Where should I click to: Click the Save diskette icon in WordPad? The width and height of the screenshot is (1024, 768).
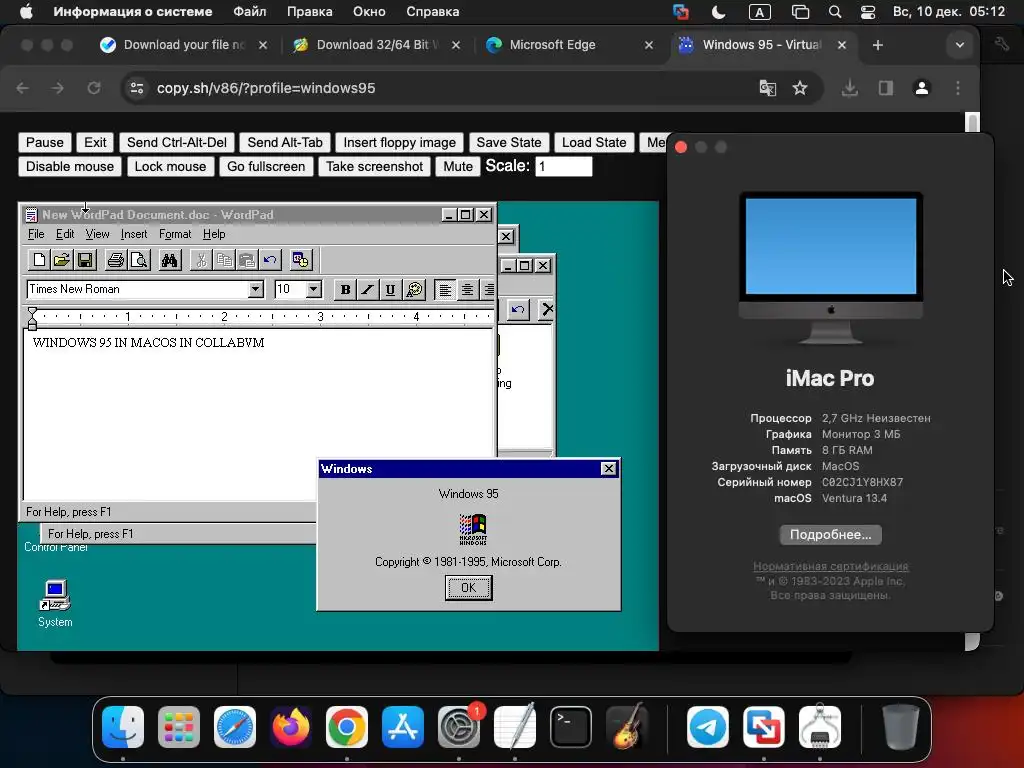point(84,260)
